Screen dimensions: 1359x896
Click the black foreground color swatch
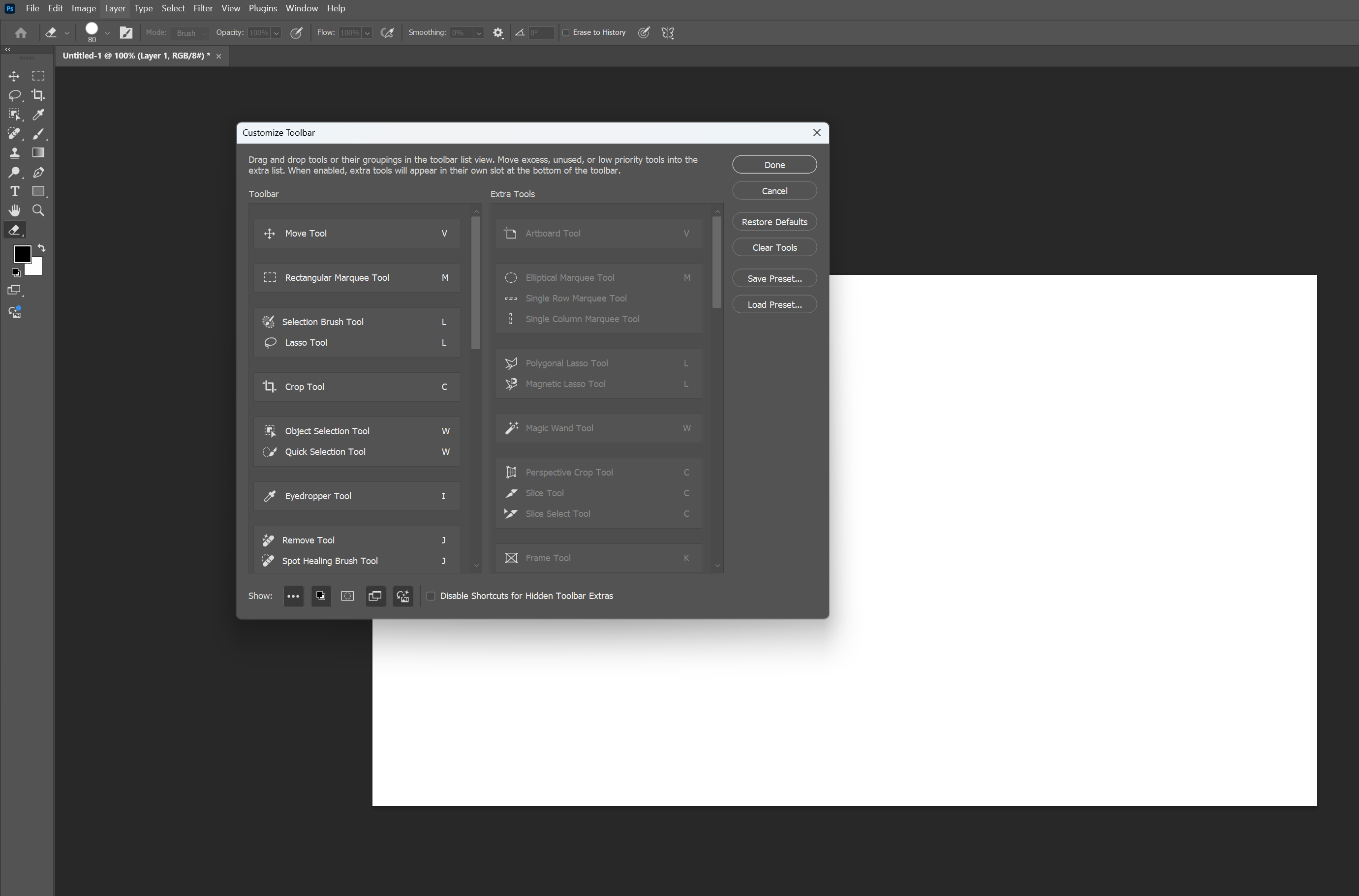point(22,254)
